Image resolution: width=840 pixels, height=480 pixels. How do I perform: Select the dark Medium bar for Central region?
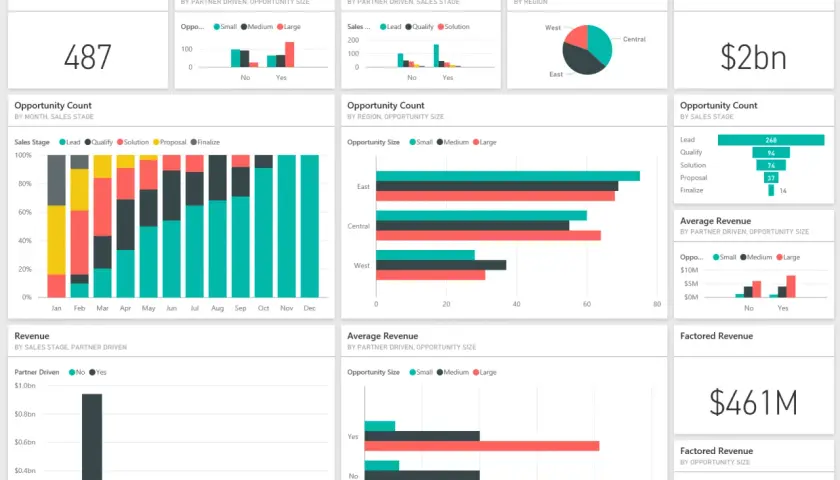coord(472,226)
